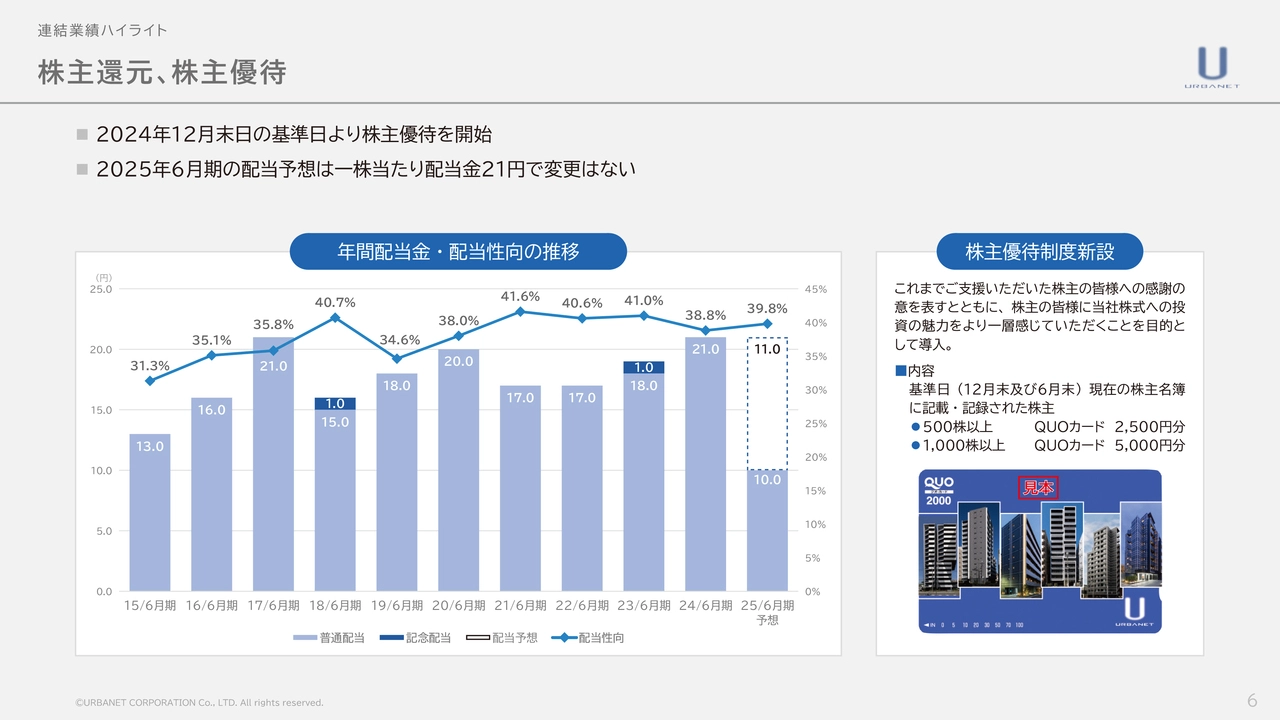Viewport: 1280px width, 720px height.
Task: Click the 16/6月期 bar labeled 16.0
Action: click(x=212, y=494)
